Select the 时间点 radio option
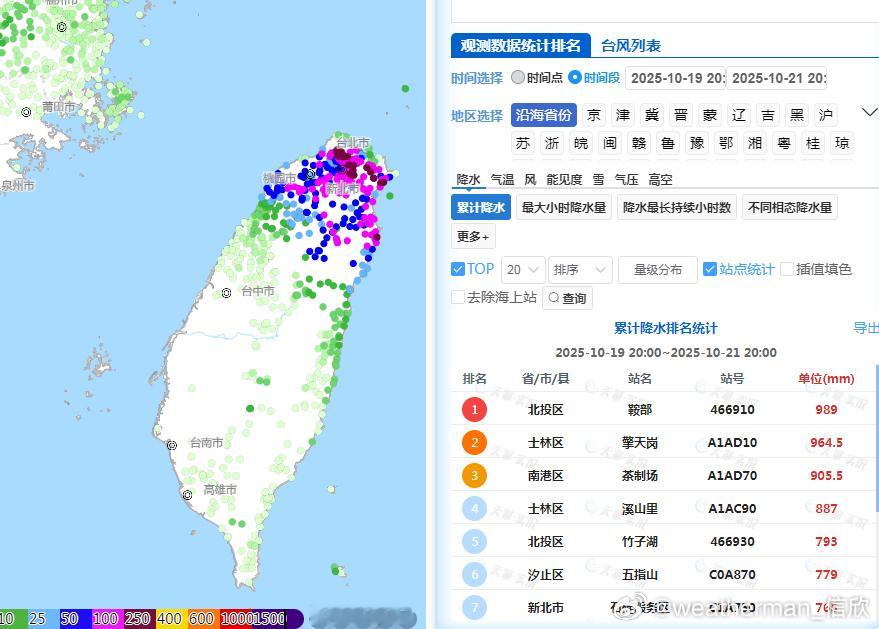The width and height of the screenshot is (879, 629). coord(518,77)
